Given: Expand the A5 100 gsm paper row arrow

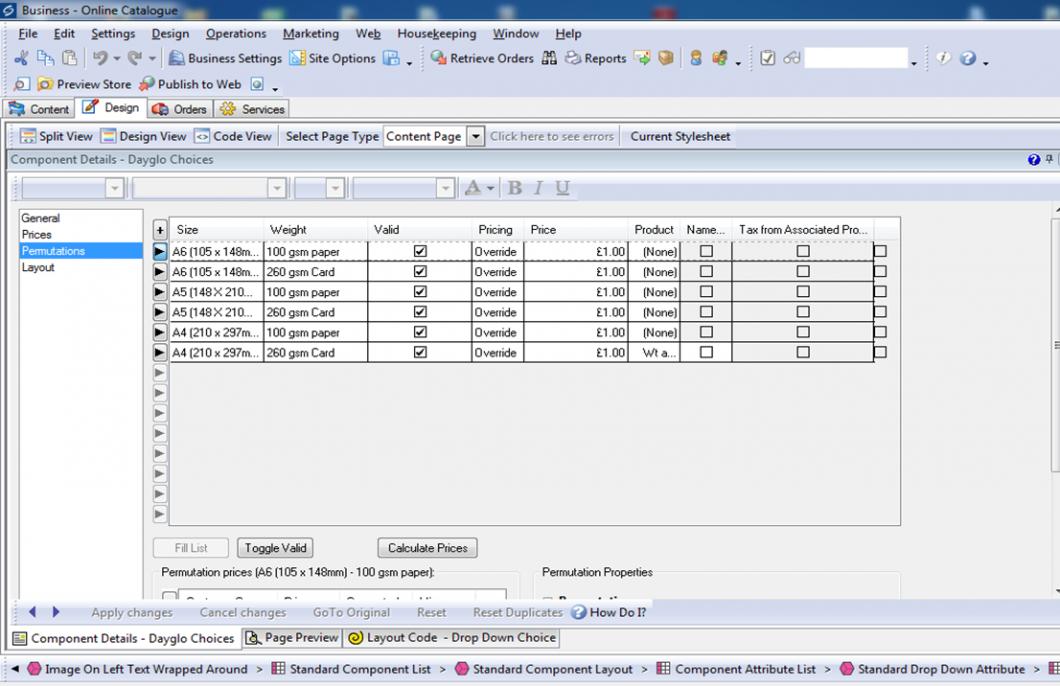Looking at the screenshot, I should click(160, 293).
